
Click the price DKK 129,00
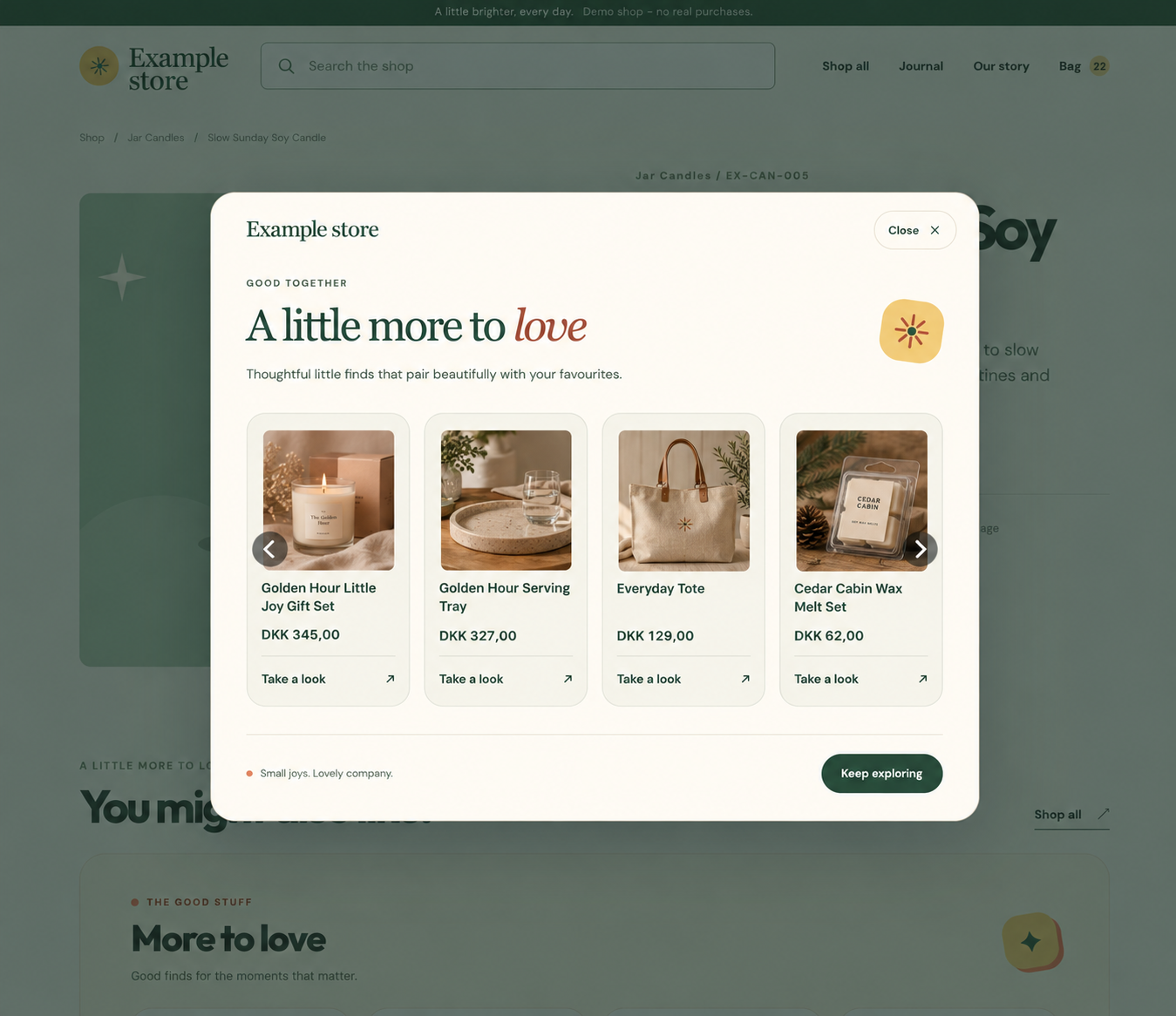point(656,636)
